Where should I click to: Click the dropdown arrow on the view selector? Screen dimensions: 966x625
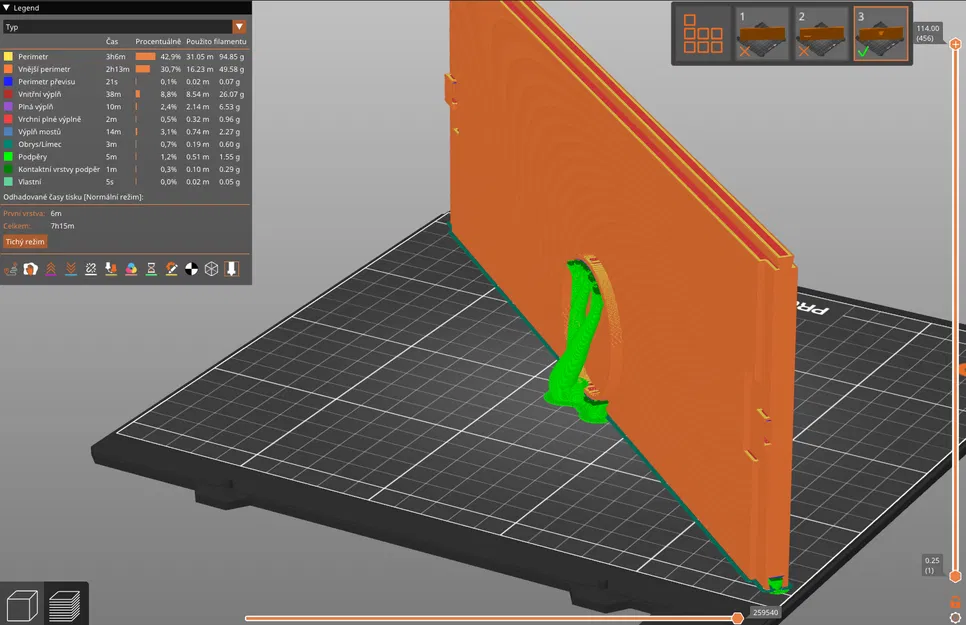[x=239, y=27]
